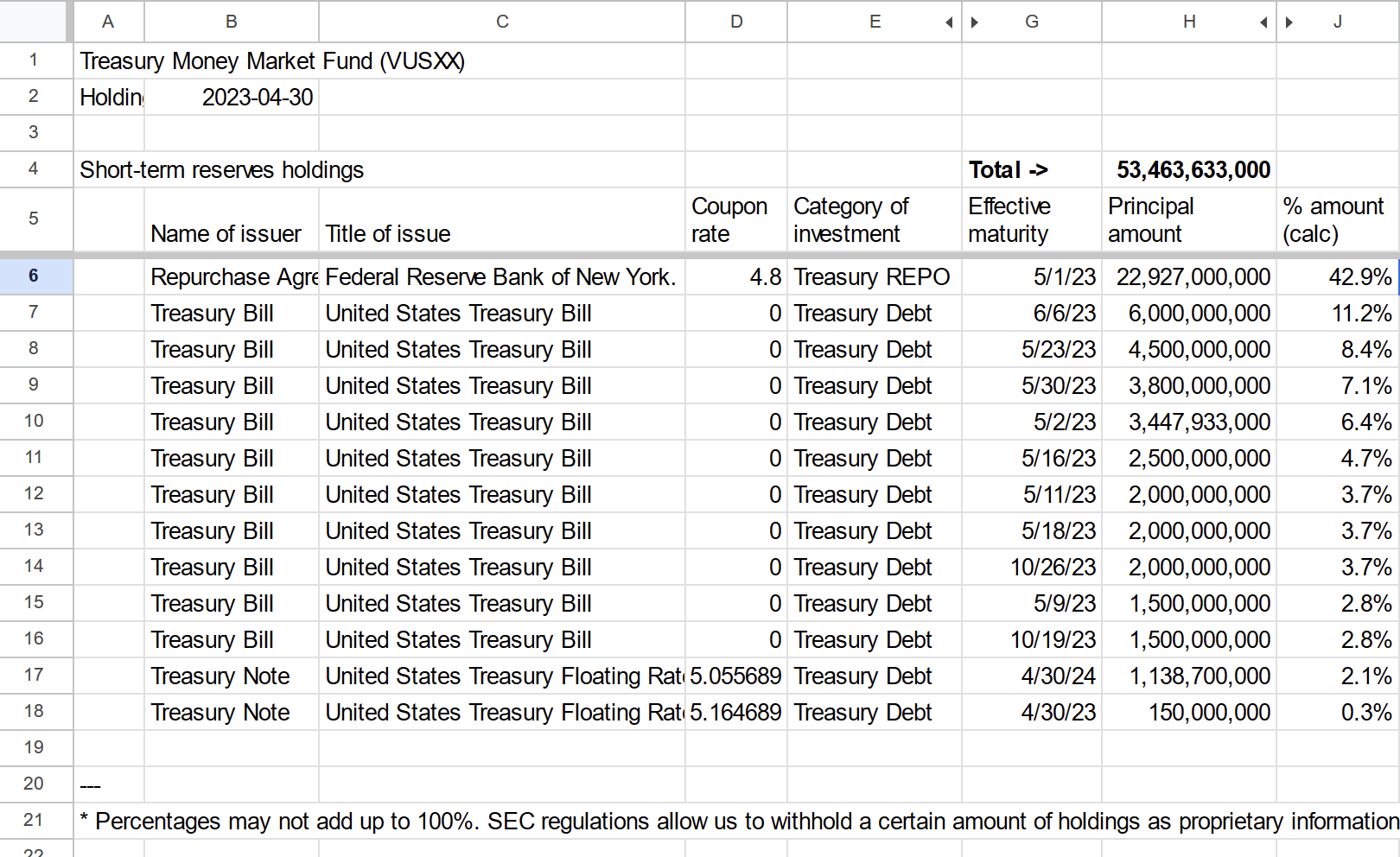Click 'Treasury Note' in row 17
The height and width of the screenshot is (857, 1400).
(232, 676)
